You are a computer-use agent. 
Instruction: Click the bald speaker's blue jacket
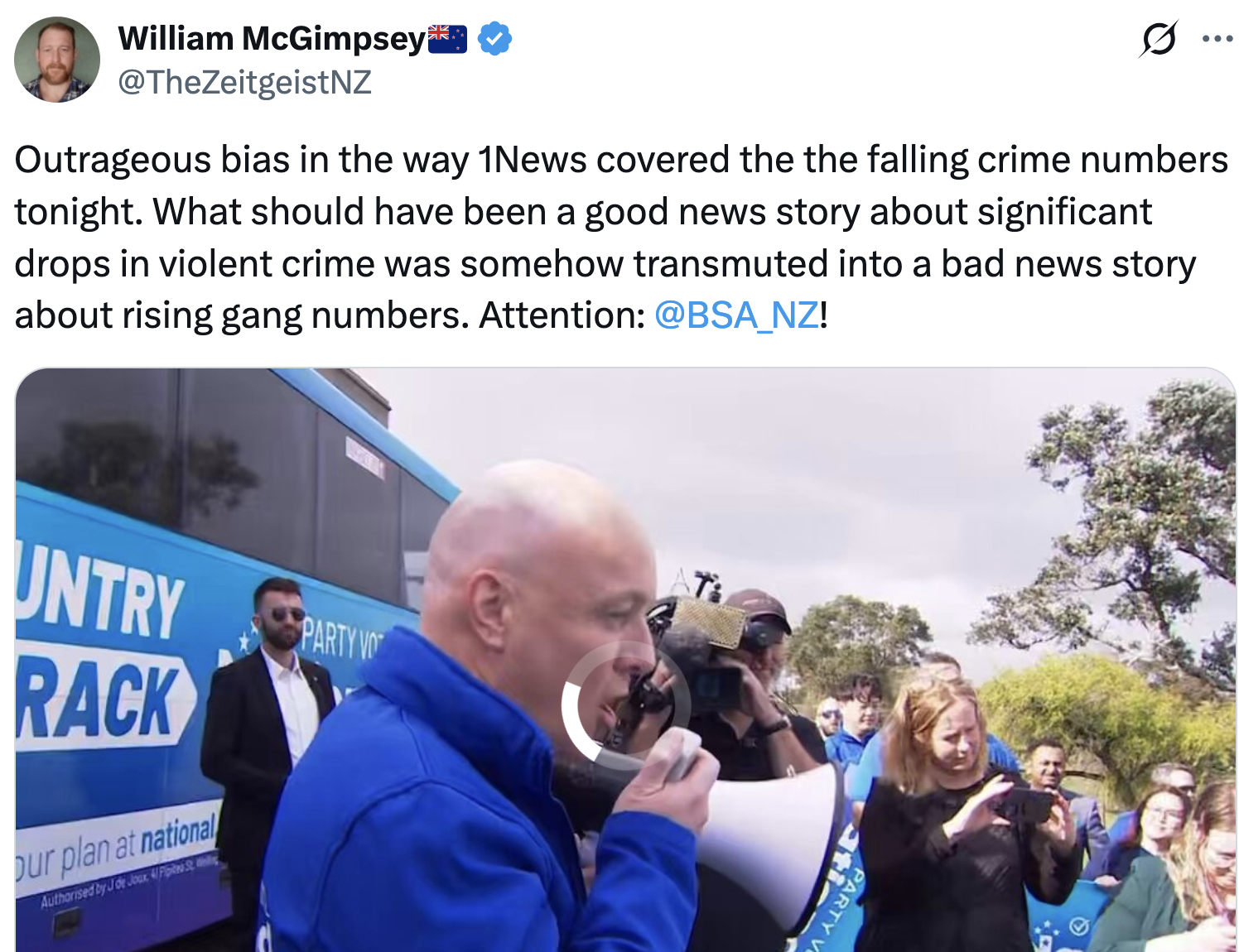464,811
